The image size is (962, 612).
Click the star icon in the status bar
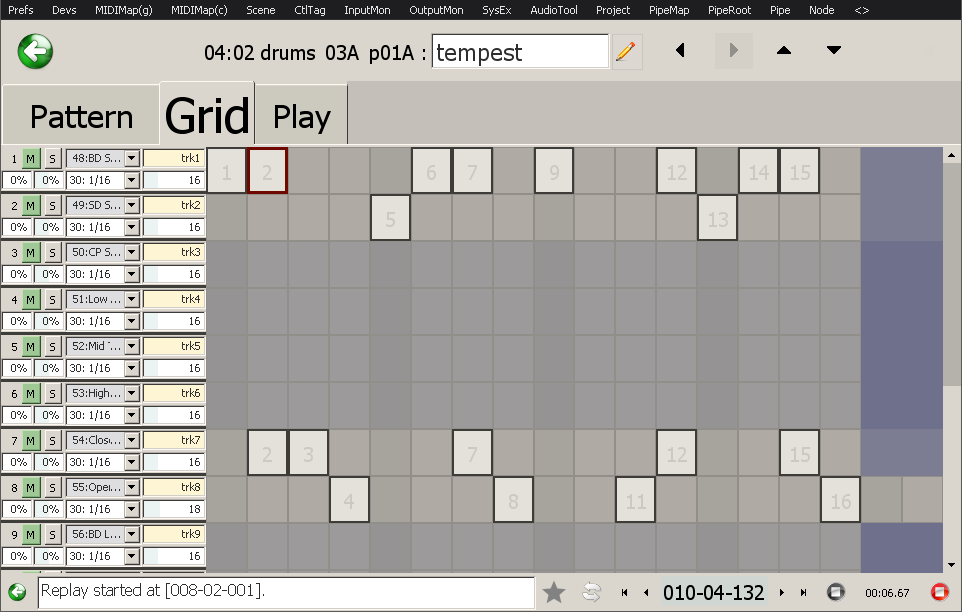coord(554,592)
